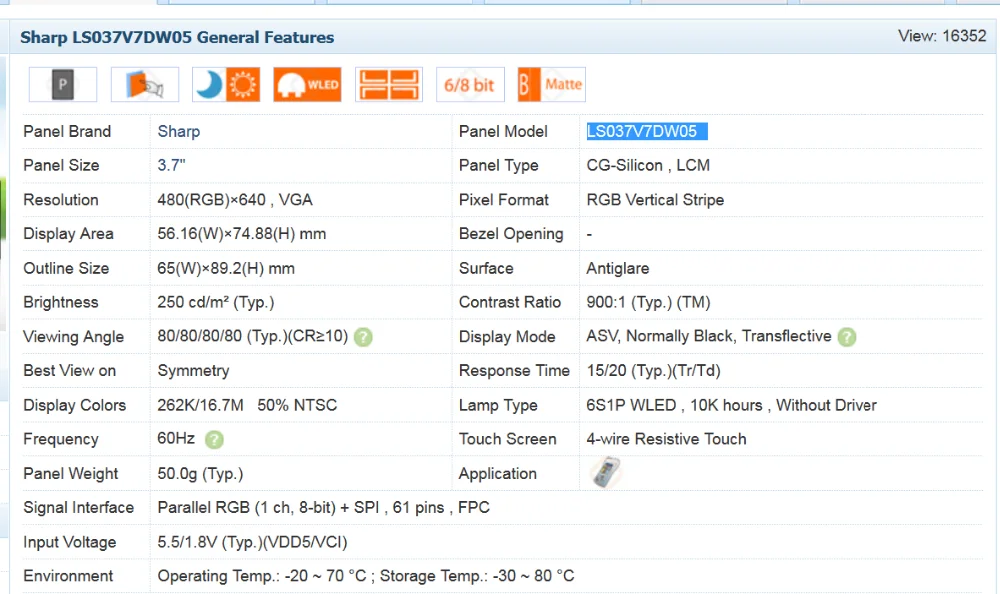This screenshot has height=594, width=1000.
Task: Click the WLED backlight icon
Action: (307, 84)
